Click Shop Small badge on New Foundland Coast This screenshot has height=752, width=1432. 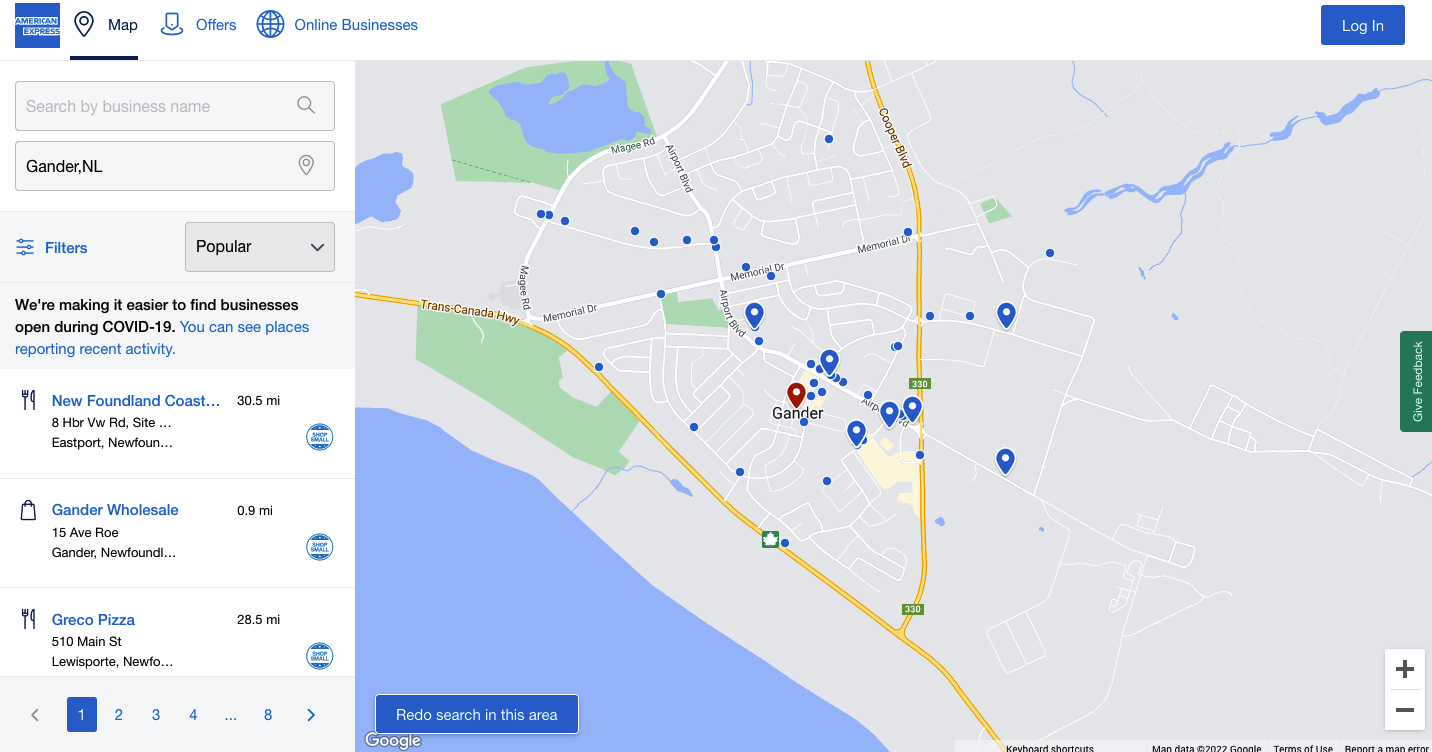click(319, 437)
